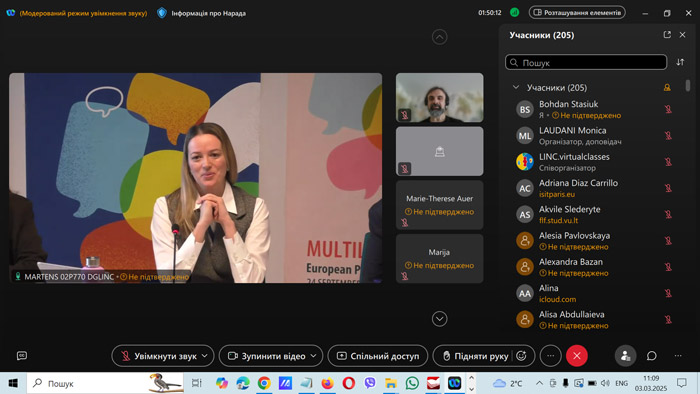Open the meeting information shield icon
Viewport: 700px width, 394px height.
[x=162, y=13]
